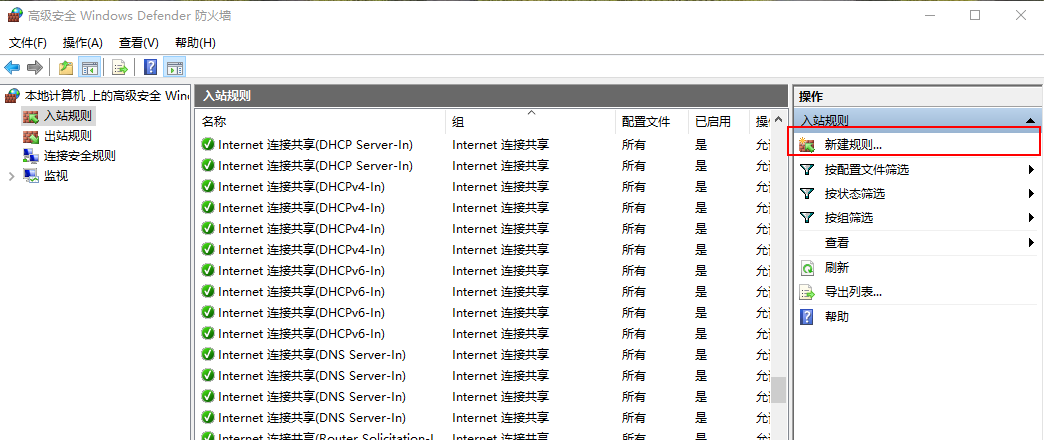Image resolution: width=1044 pixels, height=440 pixels.
Task: Expand the 监视 tree node arrow
Action: coord(12,176)
